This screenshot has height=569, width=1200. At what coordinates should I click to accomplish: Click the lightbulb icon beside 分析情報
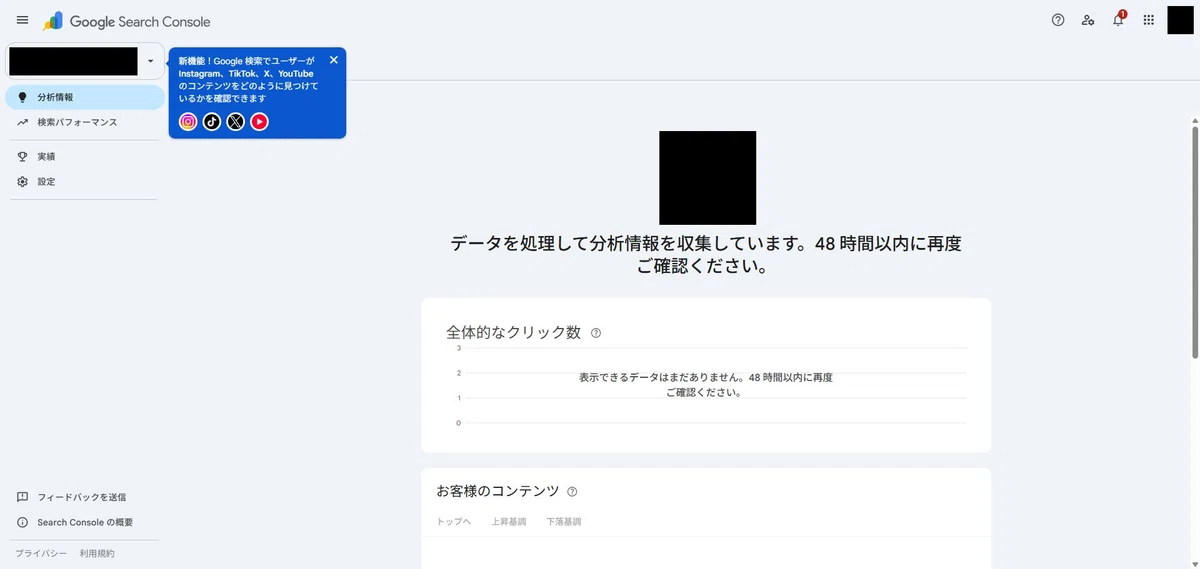[x=22, y=97]
